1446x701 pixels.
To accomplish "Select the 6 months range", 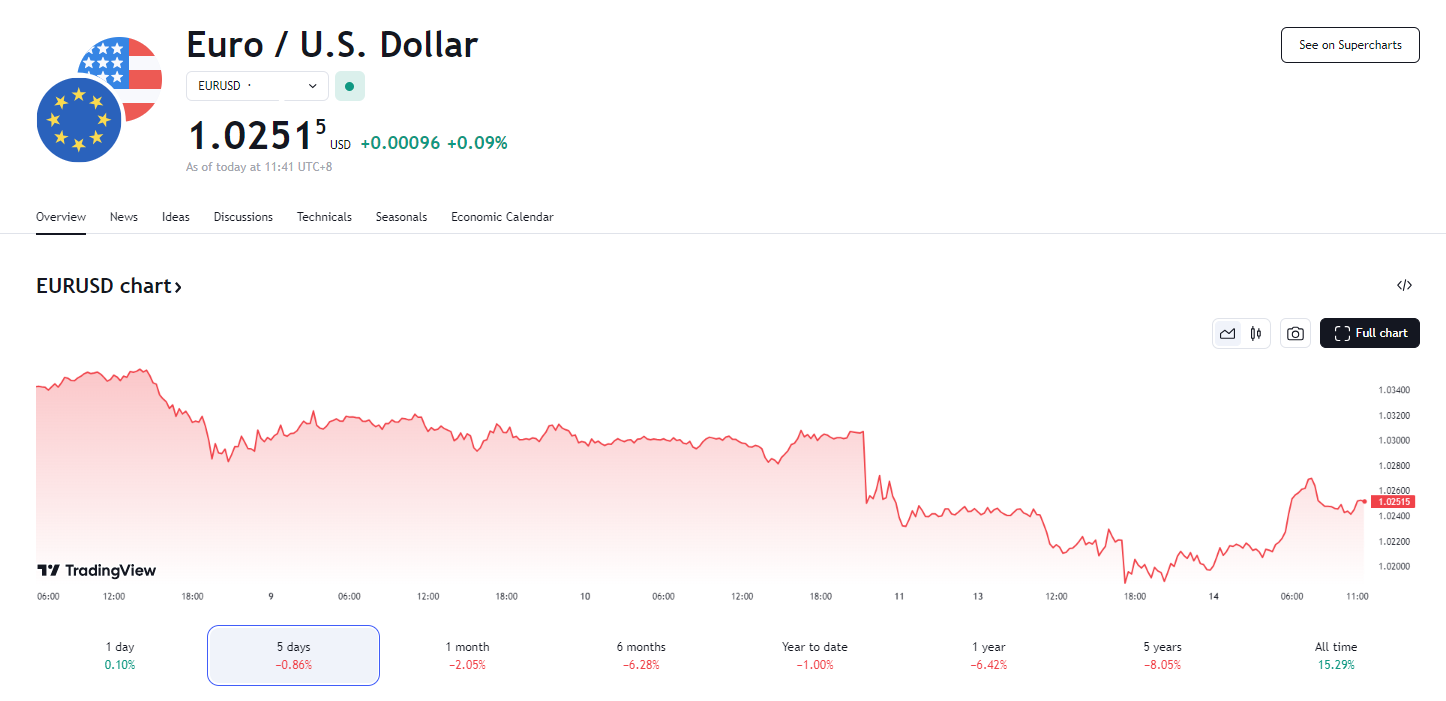I will (x=641, y=655).
